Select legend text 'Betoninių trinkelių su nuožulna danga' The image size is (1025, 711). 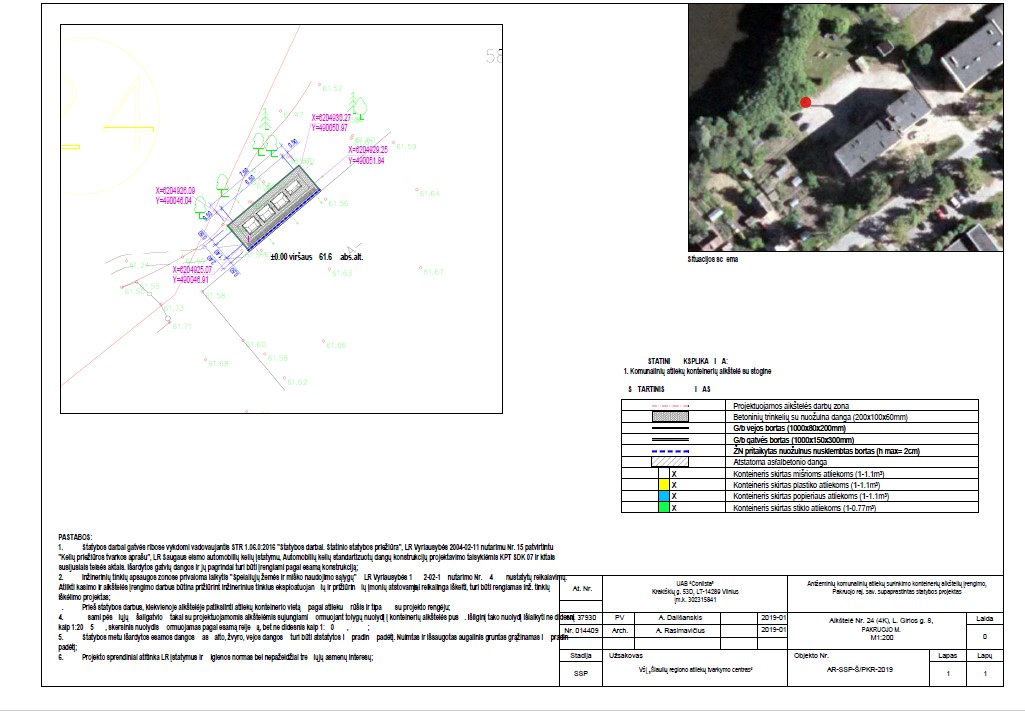pyautogui.click(x=793, y=417)
